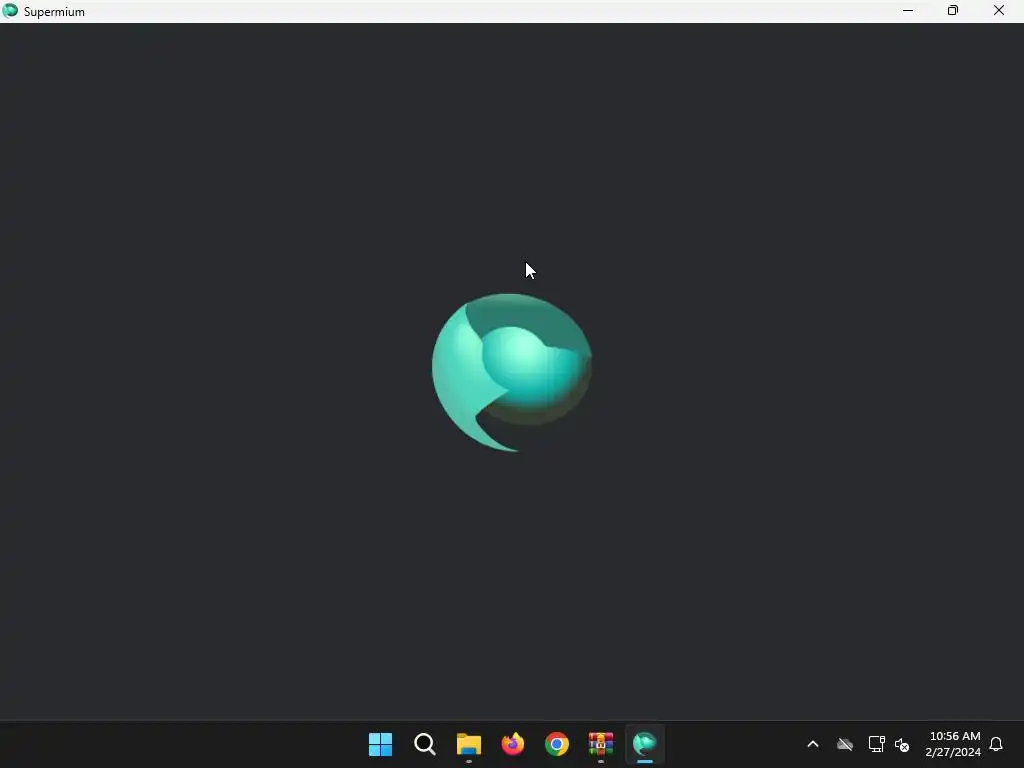Launch Firefox from the taskbar
This screenshot has height=768, width=1024.
point(513,744)
